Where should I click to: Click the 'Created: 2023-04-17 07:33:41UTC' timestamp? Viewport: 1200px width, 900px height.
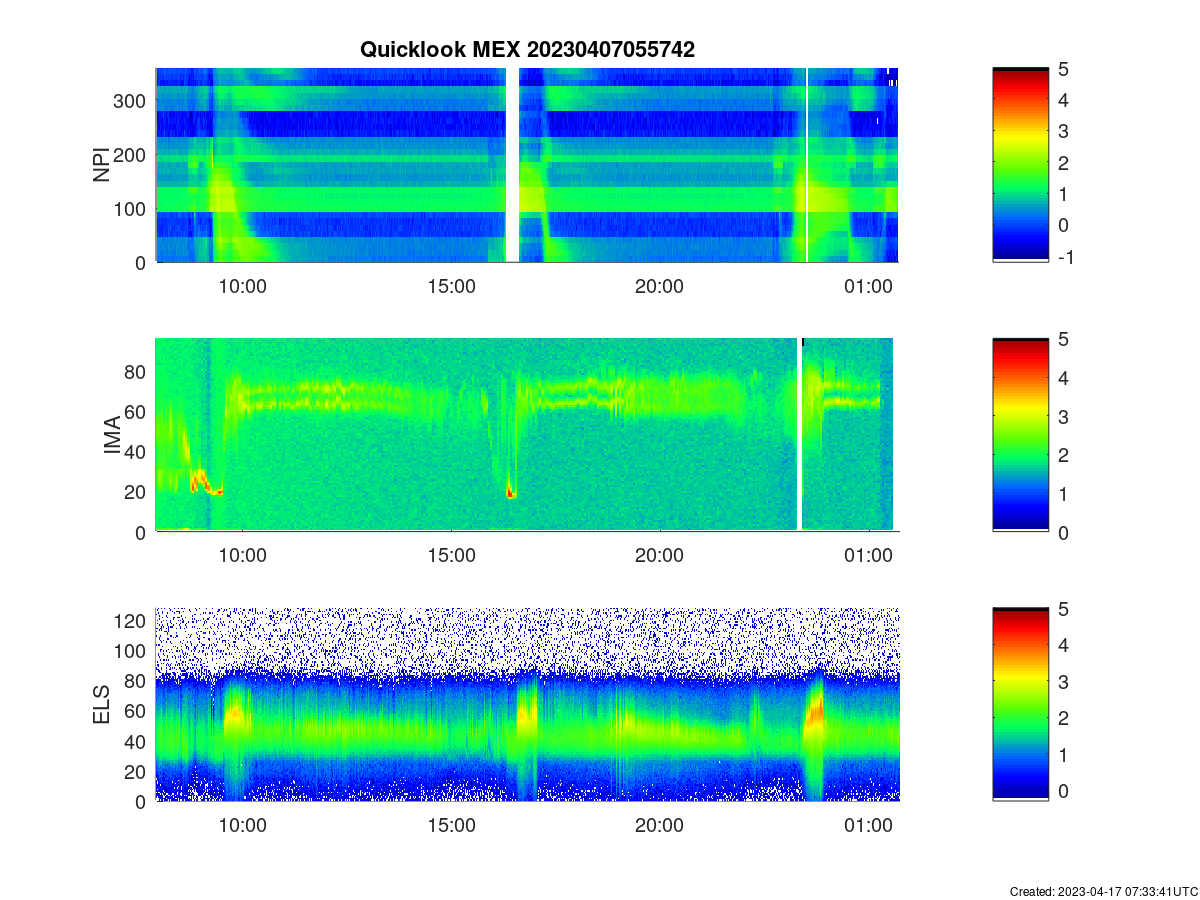pos(1103,891)
